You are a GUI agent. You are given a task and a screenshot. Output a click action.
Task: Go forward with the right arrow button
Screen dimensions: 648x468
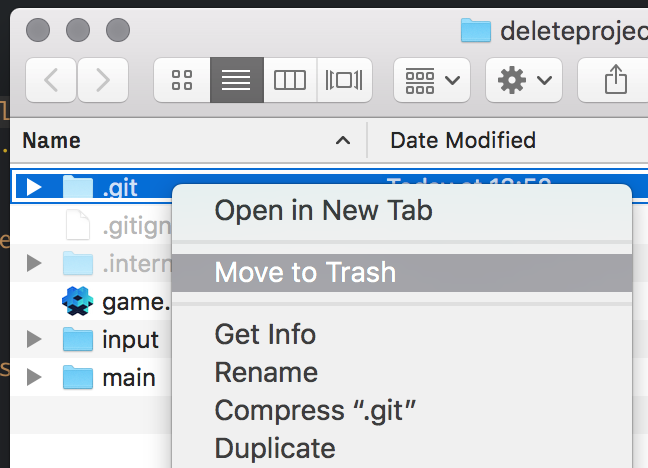103,80
